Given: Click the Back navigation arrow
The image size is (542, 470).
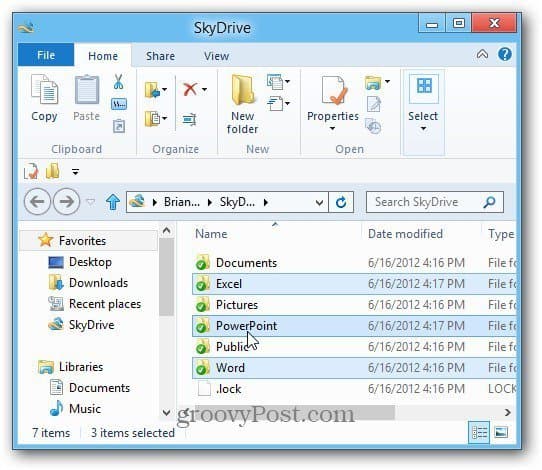Looking at the screenshot, I should click(37, 201).
